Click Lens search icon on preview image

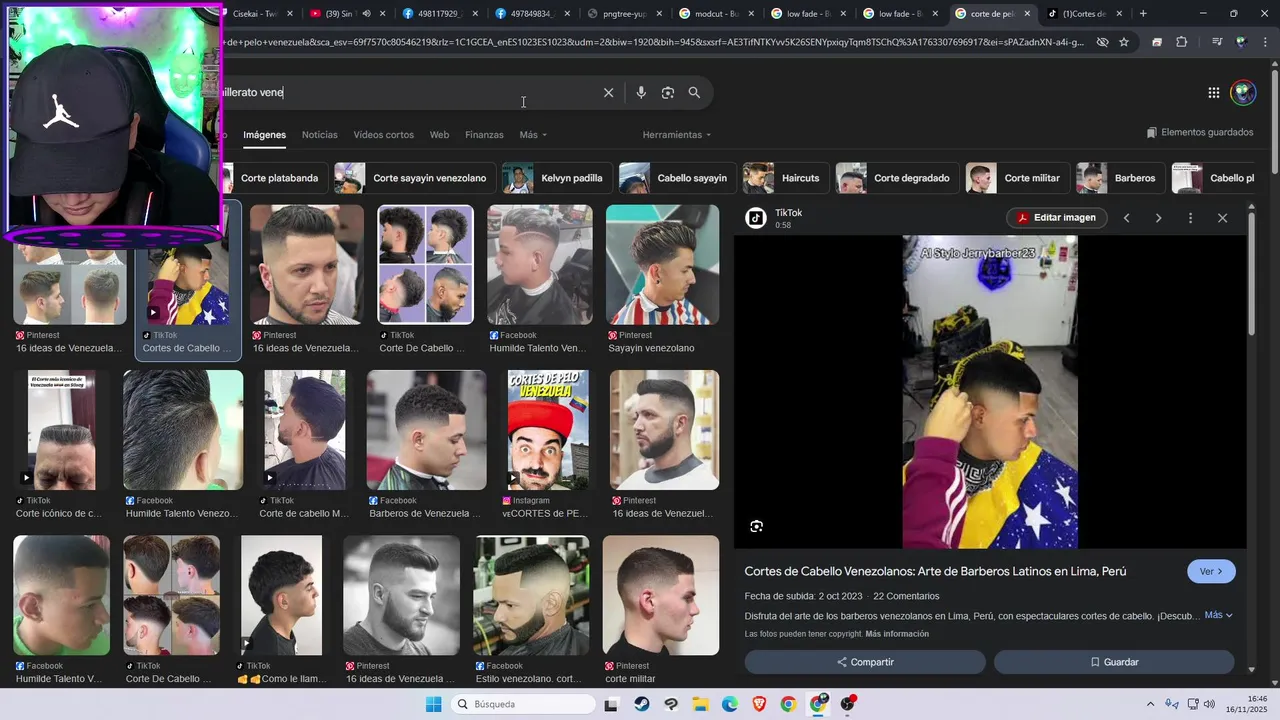[757, 526]
